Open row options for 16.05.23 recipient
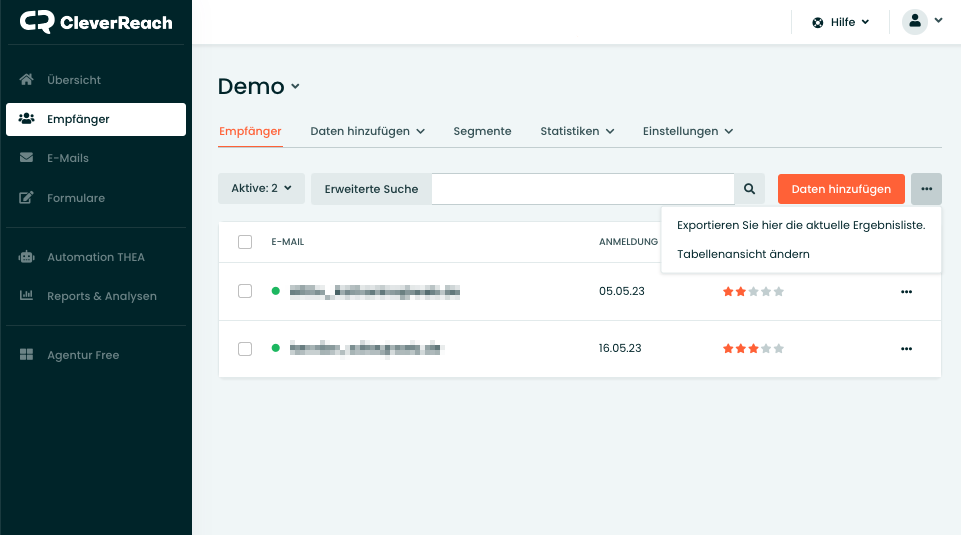 coord(906,349)
